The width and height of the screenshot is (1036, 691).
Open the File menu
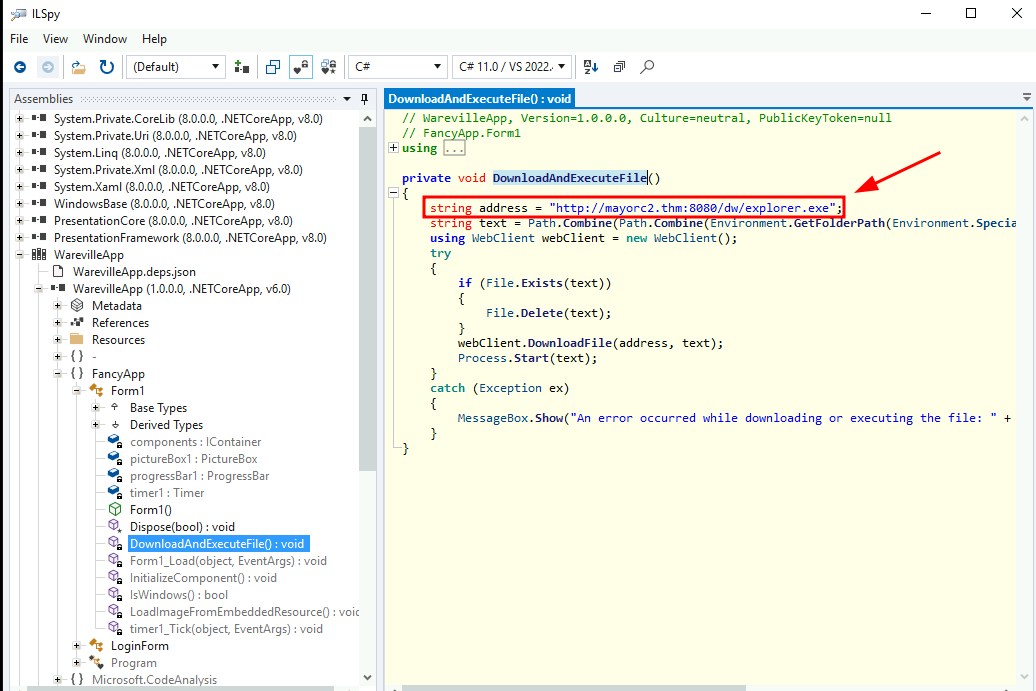coord(19,39)
